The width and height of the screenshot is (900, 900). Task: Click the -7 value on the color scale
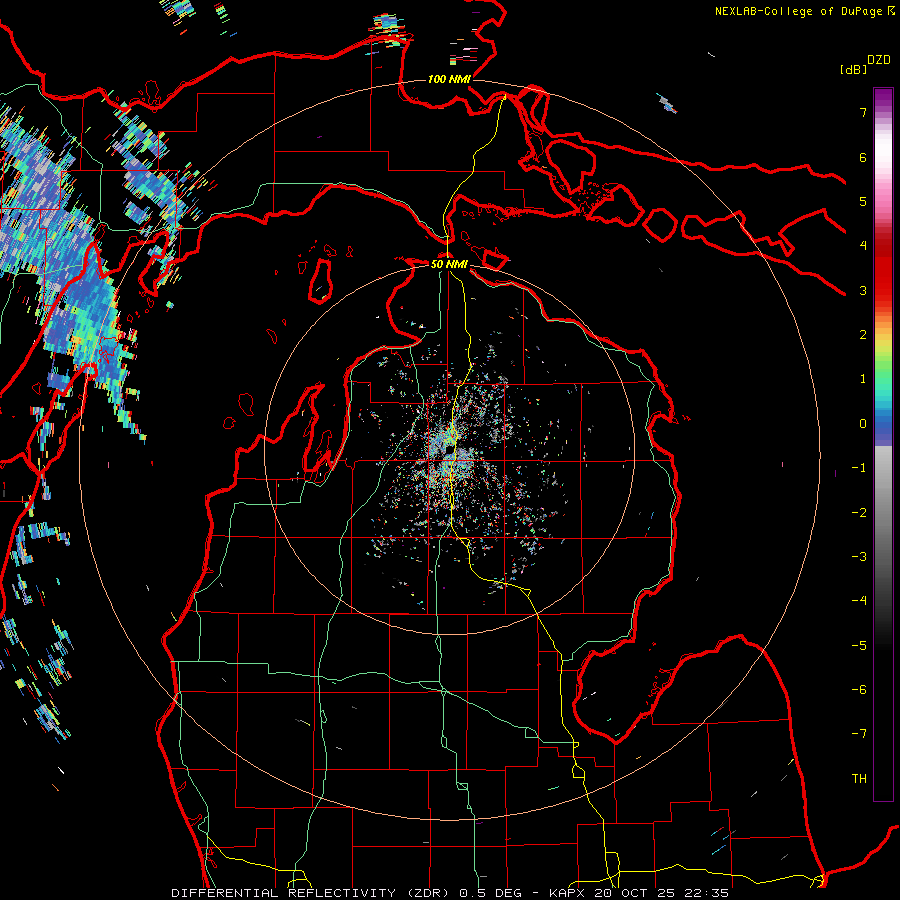[859, 734]
